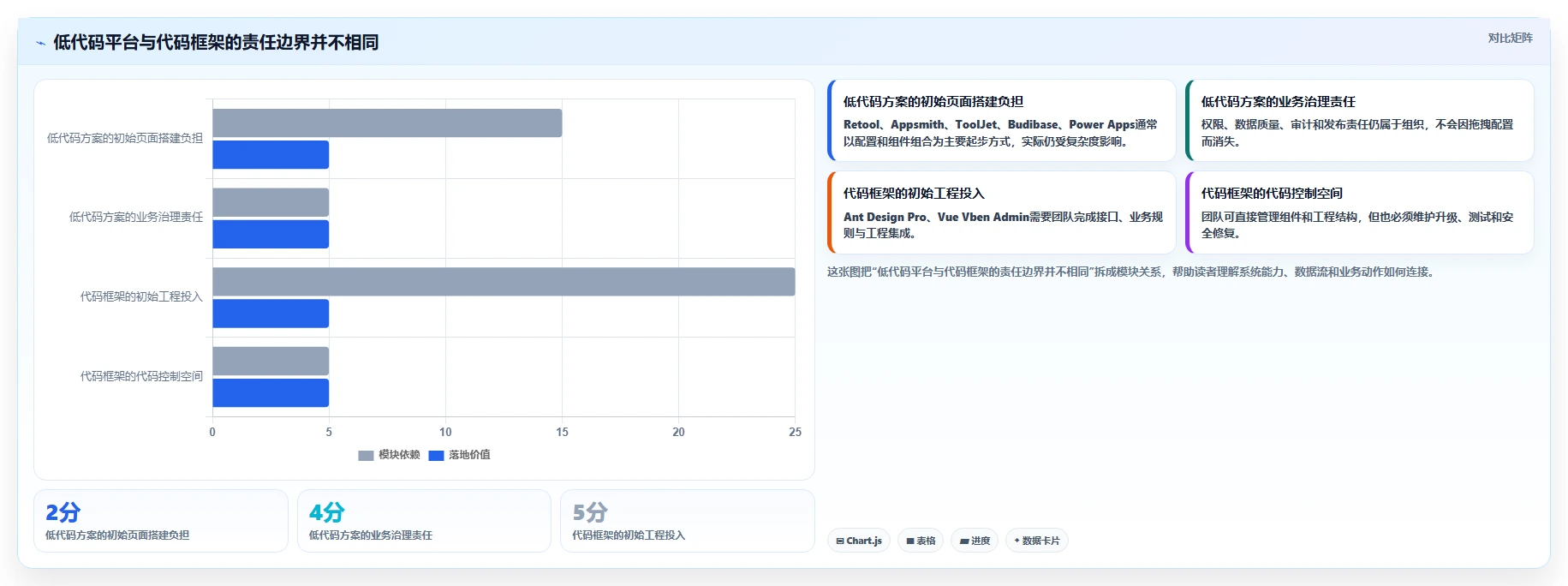
Task: Select the blue bar for 代码框架的初始工程投入
Action: pos(271,314)
